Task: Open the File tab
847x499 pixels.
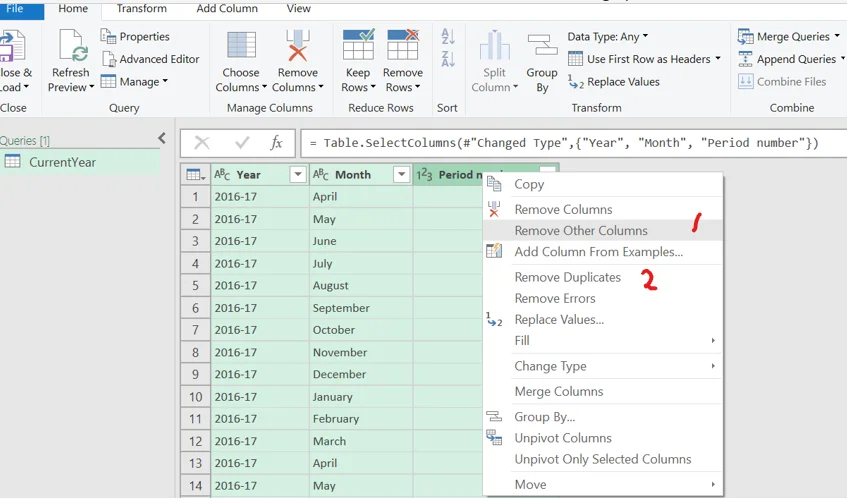Action: (15, 9)
